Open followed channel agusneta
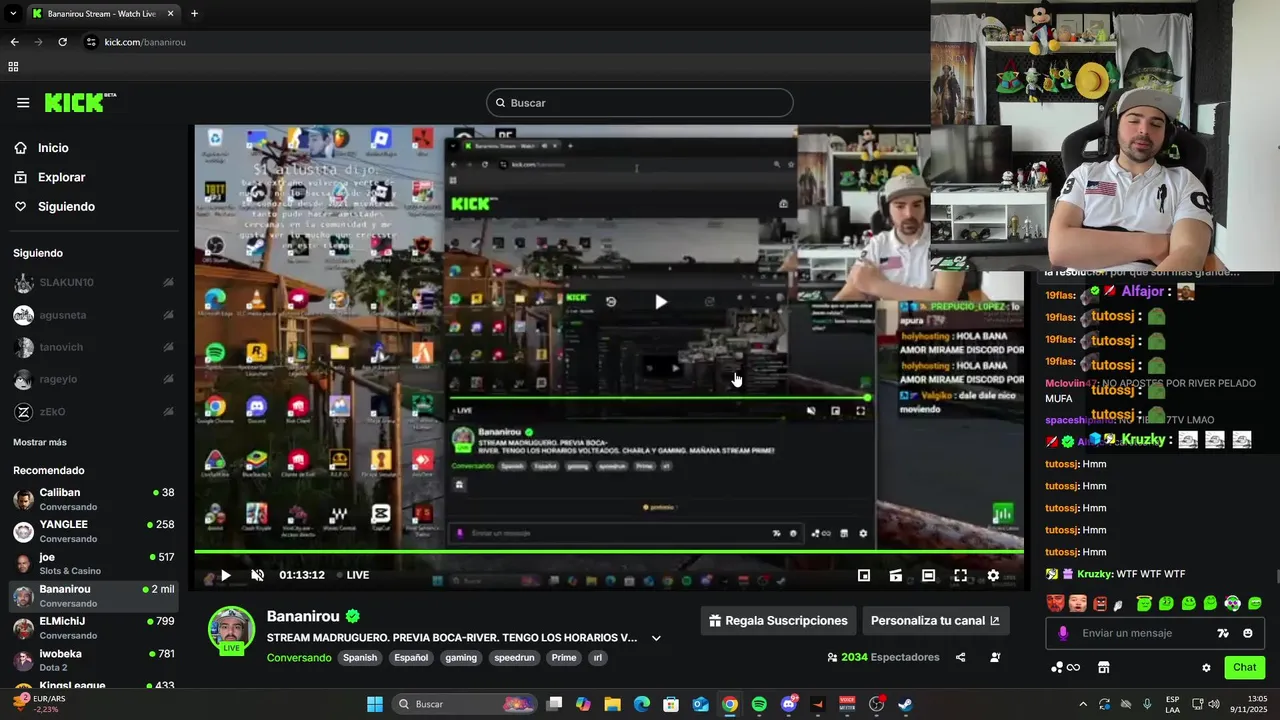Image resolution: width=1280 pixels, height=720 pixels. [x=94, y=315]
